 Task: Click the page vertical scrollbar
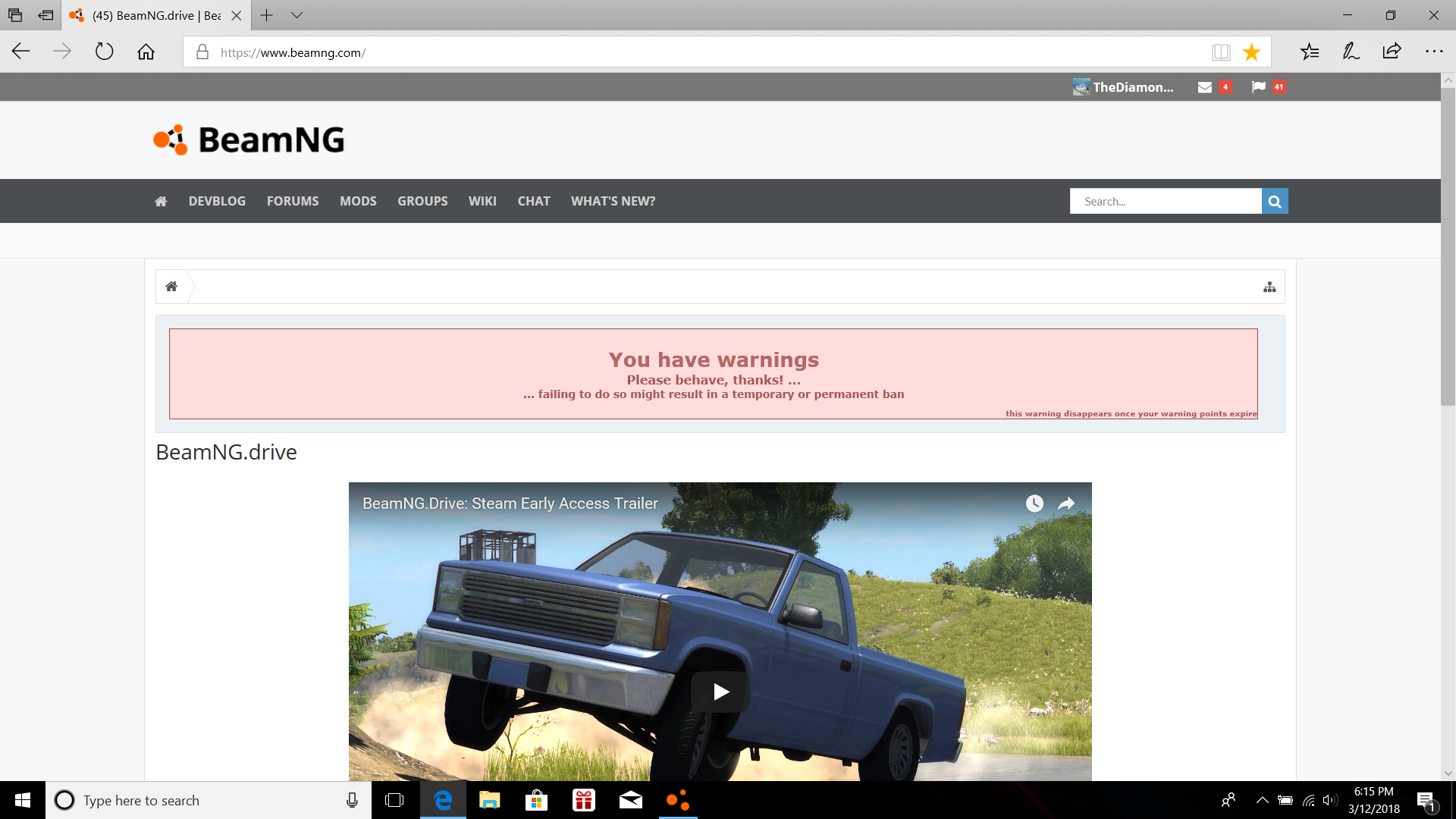coord(1448,246)
